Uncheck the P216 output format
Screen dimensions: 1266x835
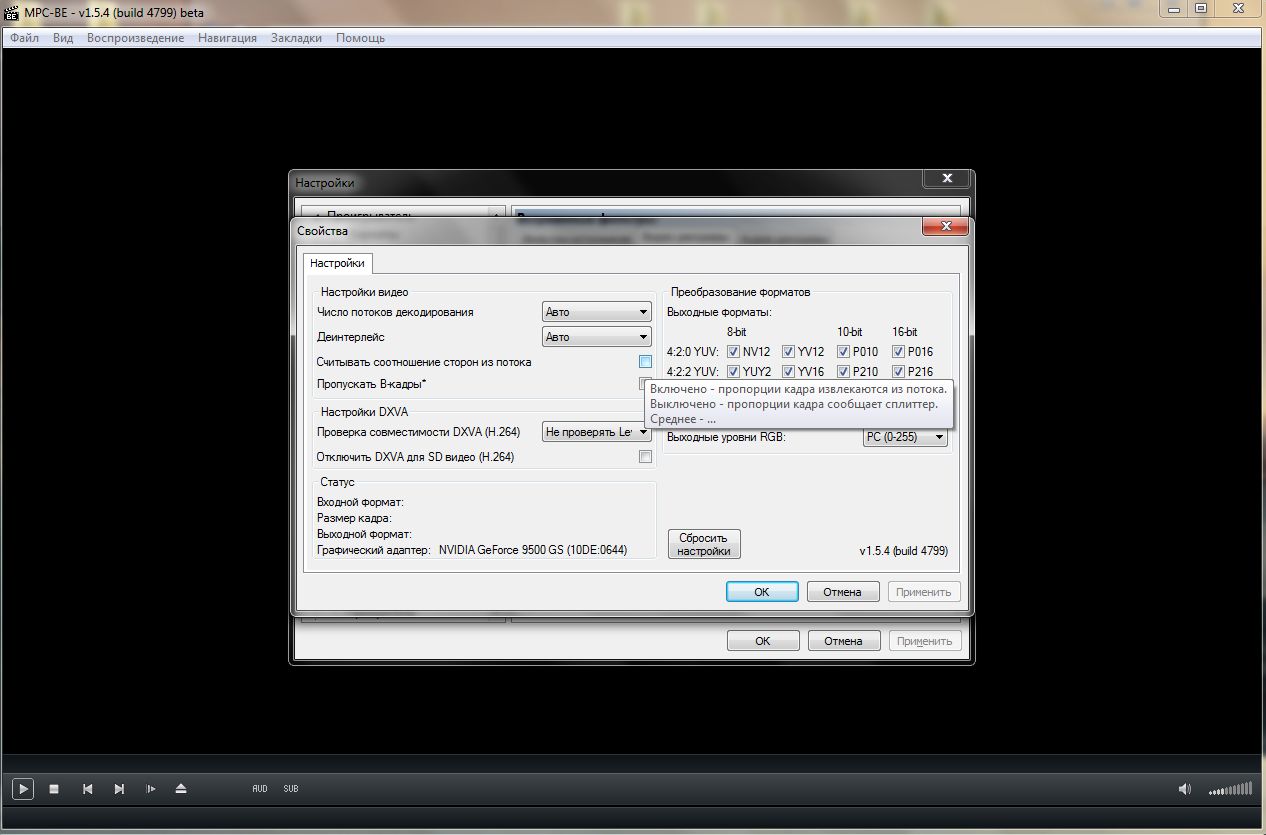tap(898, 372)
